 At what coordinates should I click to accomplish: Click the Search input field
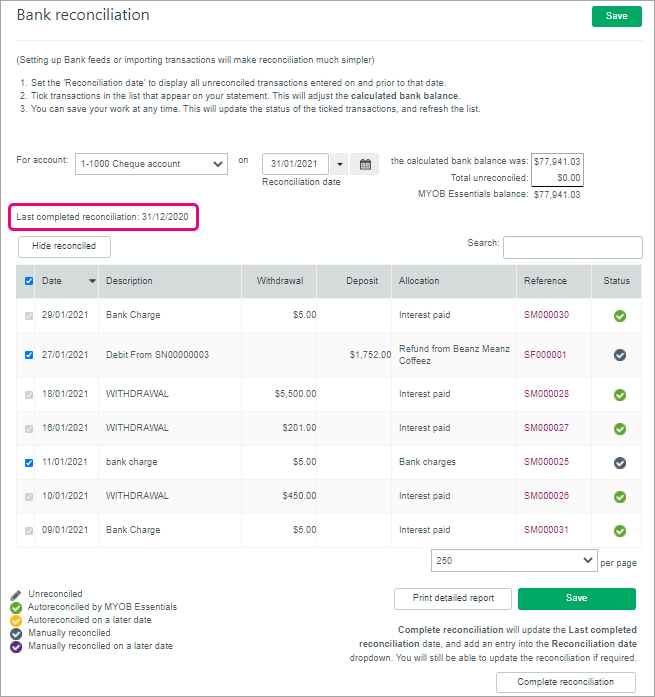(572, 247)
